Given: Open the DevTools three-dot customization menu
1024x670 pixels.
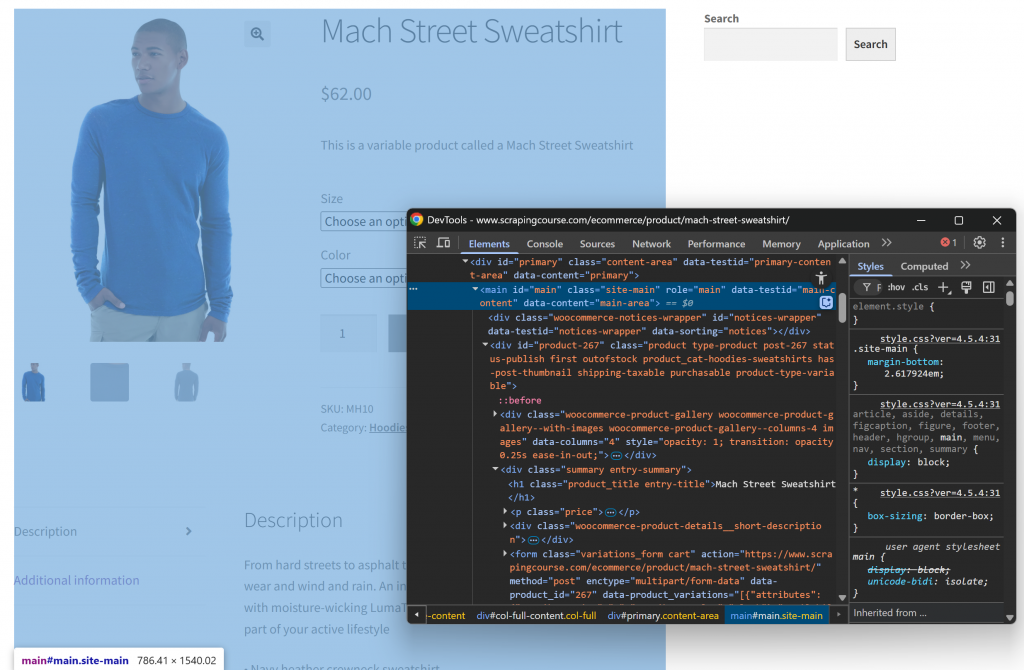Looking at the screenshot, I should coord(1003,243).
